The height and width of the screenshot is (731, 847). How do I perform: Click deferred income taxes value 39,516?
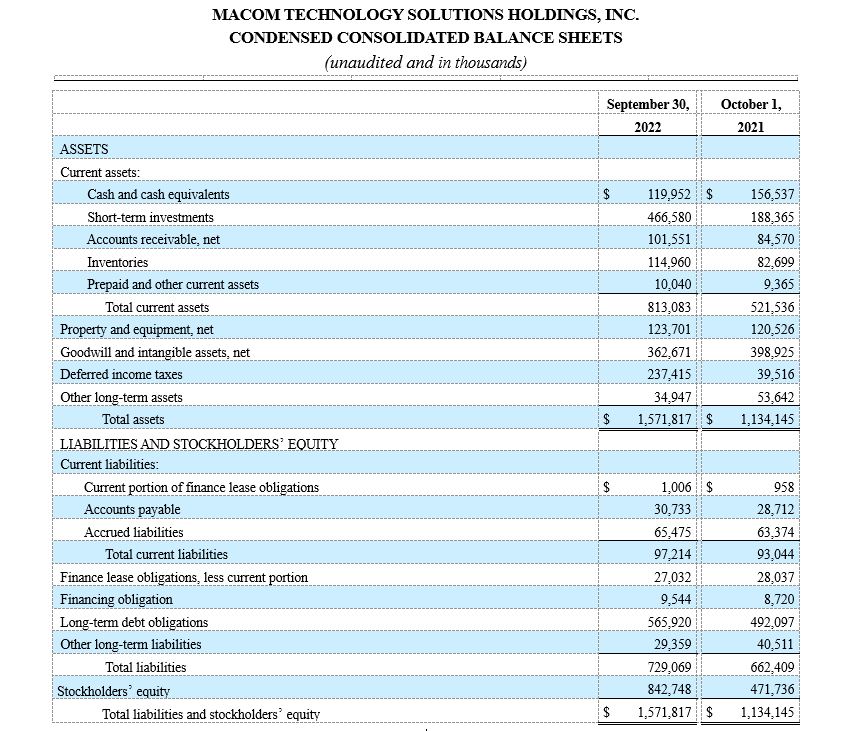tap(776, 374)
